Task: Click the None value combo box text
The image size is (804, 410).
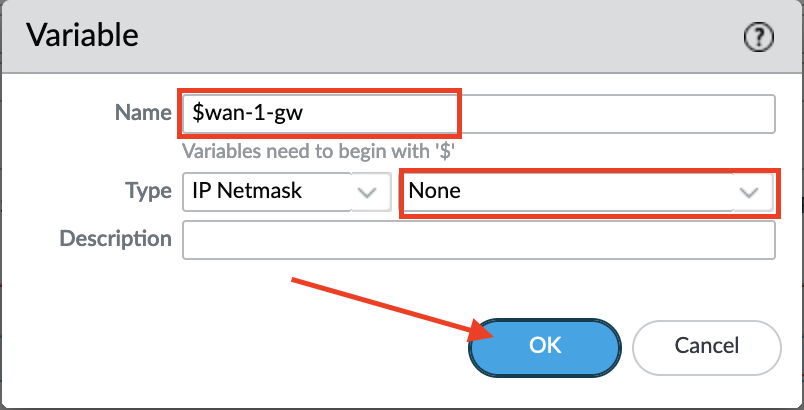Action: pos(435,191)
